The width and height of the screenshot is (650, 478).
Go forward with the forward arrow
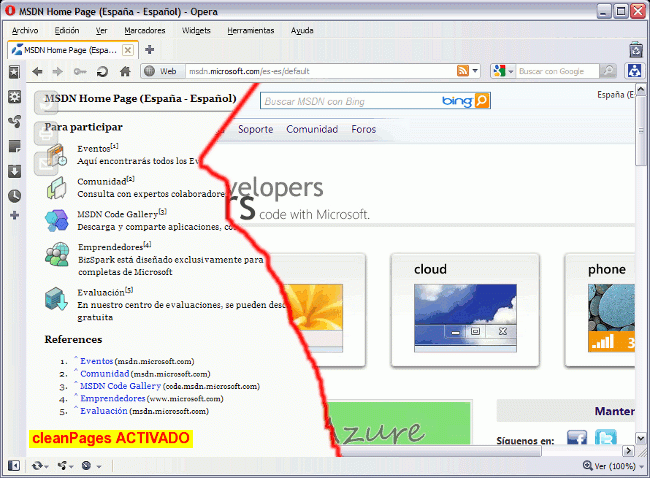pyautogui.click(x=57, y=71)
